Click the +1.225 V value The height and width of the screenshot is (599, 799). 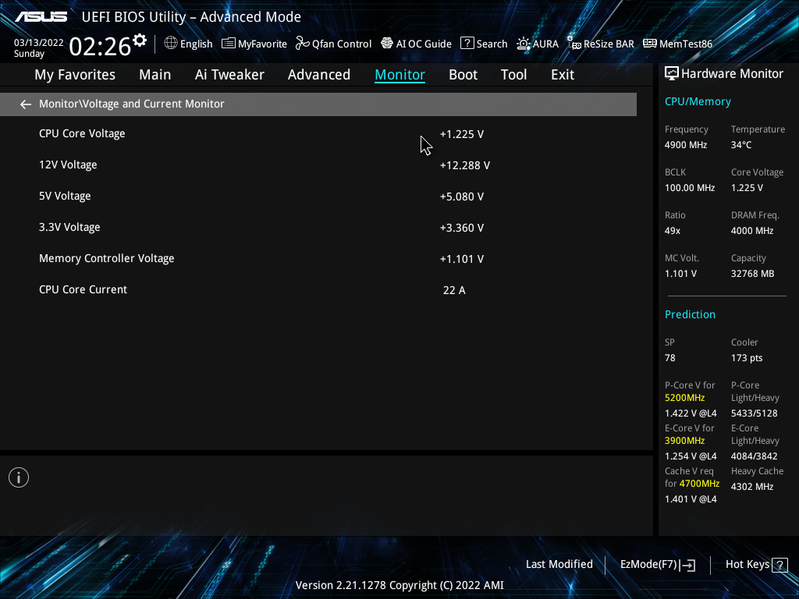tap(462, 134)
